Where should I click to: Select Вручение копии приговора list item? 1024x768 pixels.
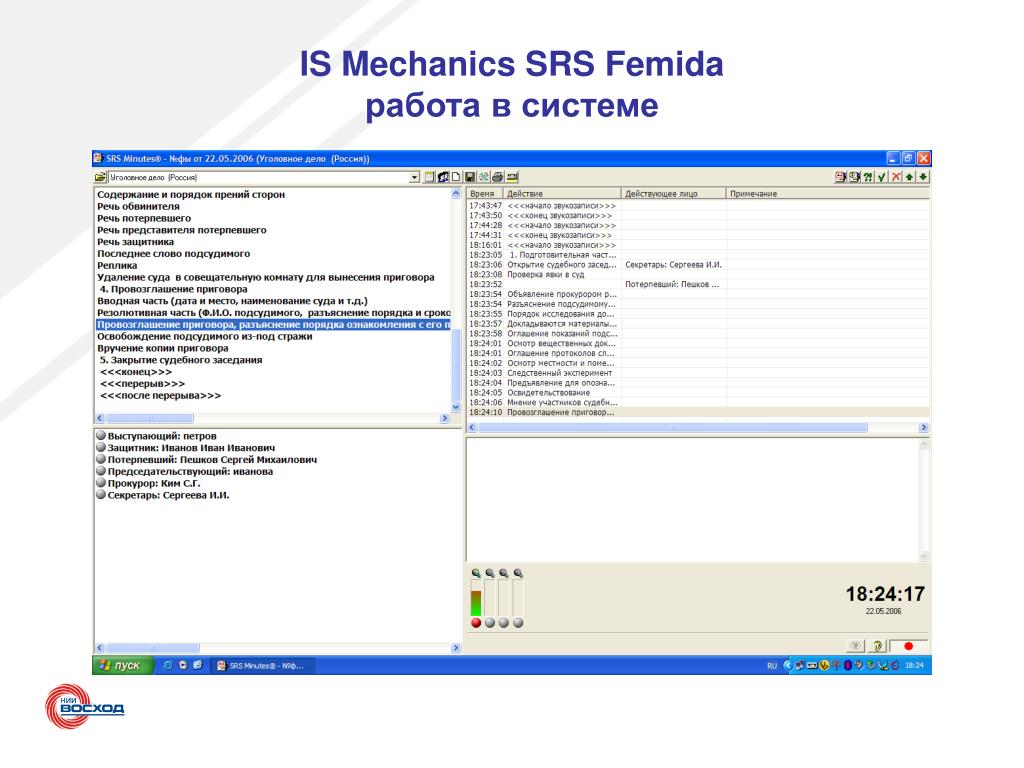click(163, 348)
